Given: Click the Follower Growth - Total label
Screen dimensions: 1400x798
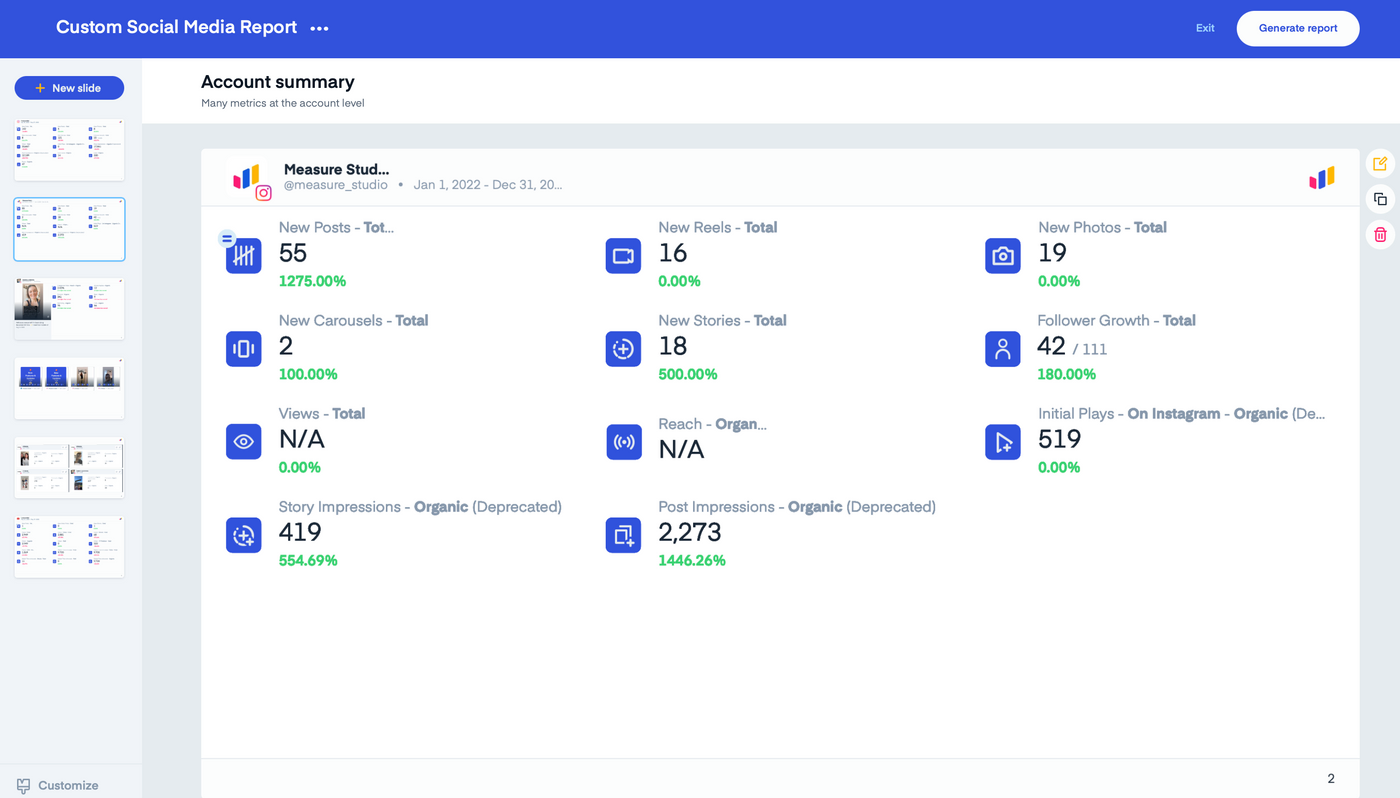Looking at the screenshot, I should point(1117,321).
